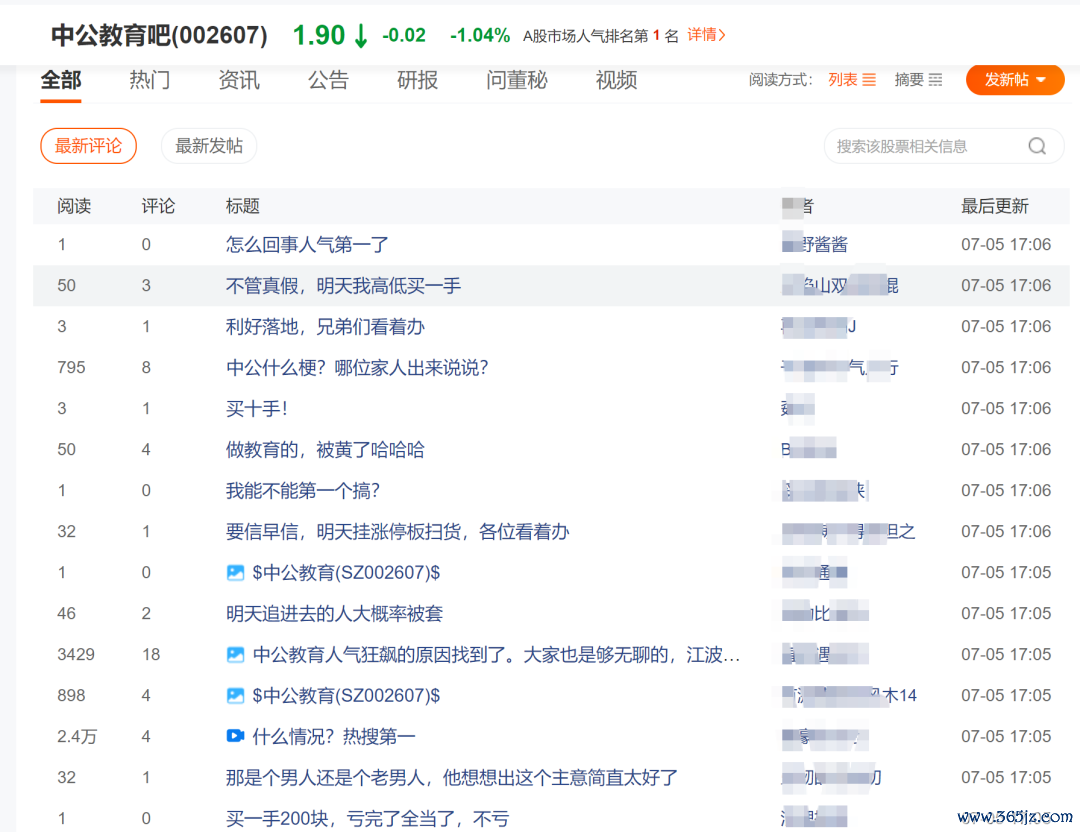Click comment count 18
This screenshot has width=1080, height=832.
pyautogui.click(x=152, y=654)
